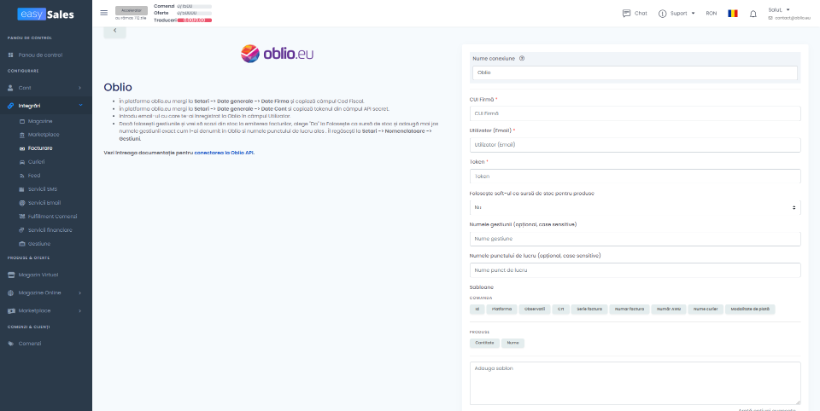Click the Marketplace icon under Integrări

(x=22, y=135)
